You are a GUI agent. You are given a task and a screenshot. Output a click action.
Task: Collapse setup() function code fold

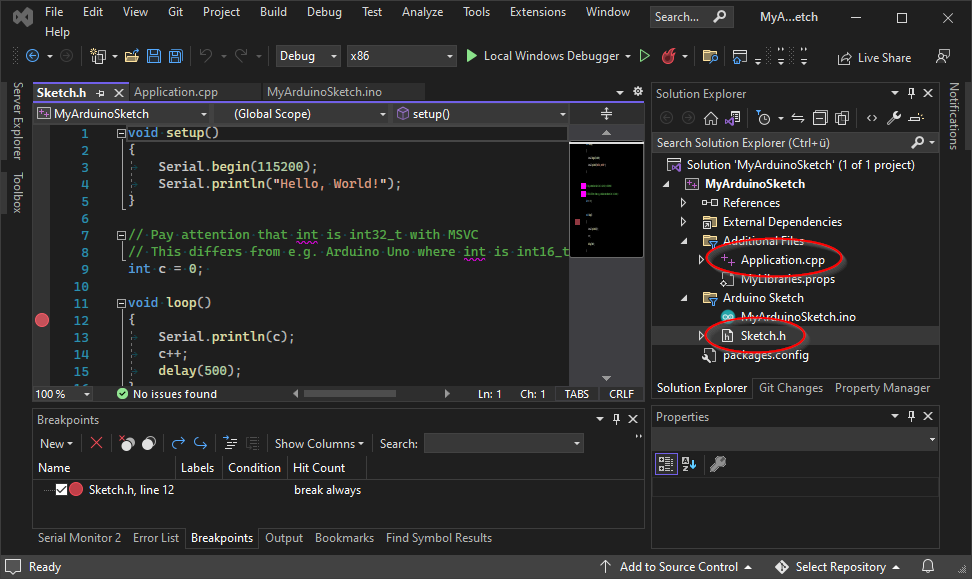click(122, 133)
